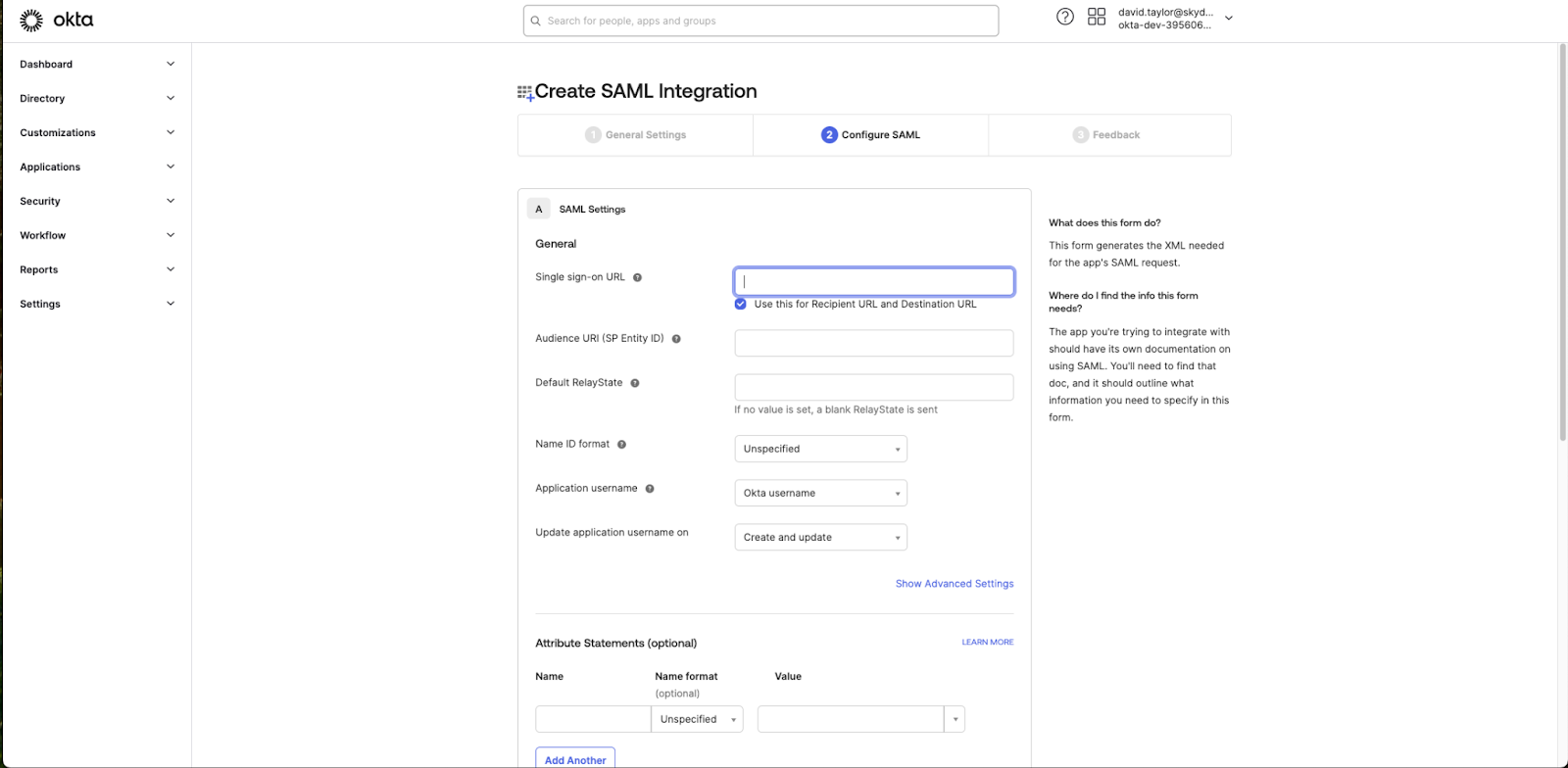This screenshot has height=768, width=1568.
Task: Select the Configure SAML step tab
Action: pyautogui.click(x=870, y=135)
